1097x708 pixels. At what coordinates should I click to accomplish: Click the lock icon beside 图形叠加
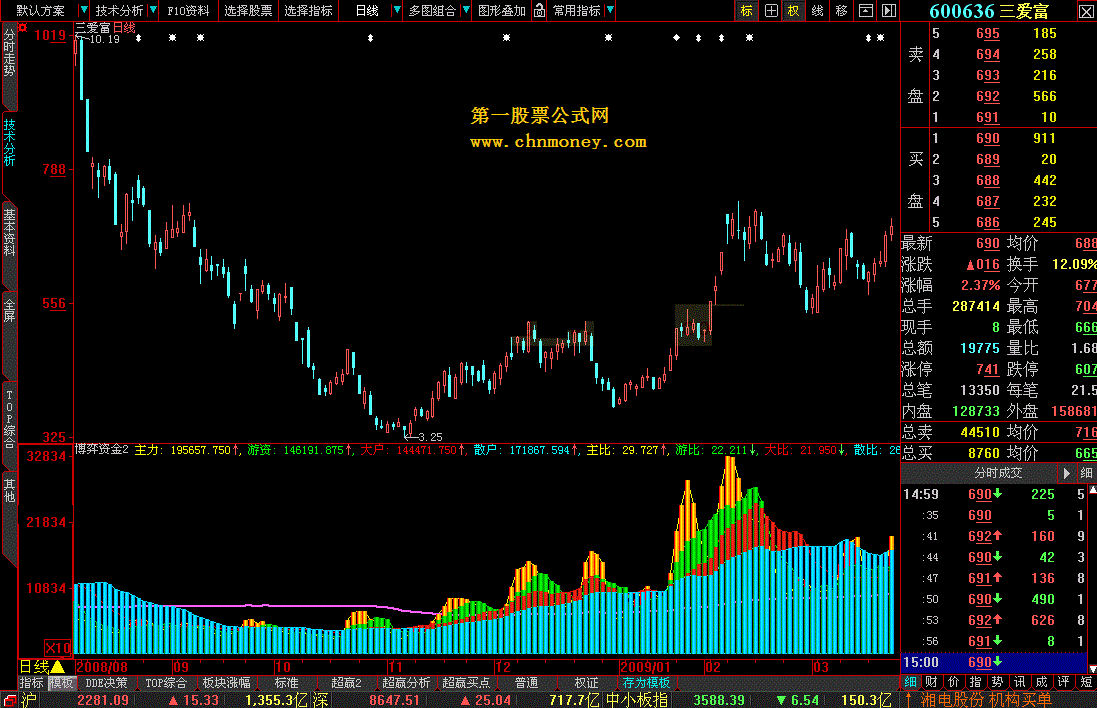coord(539,10)
